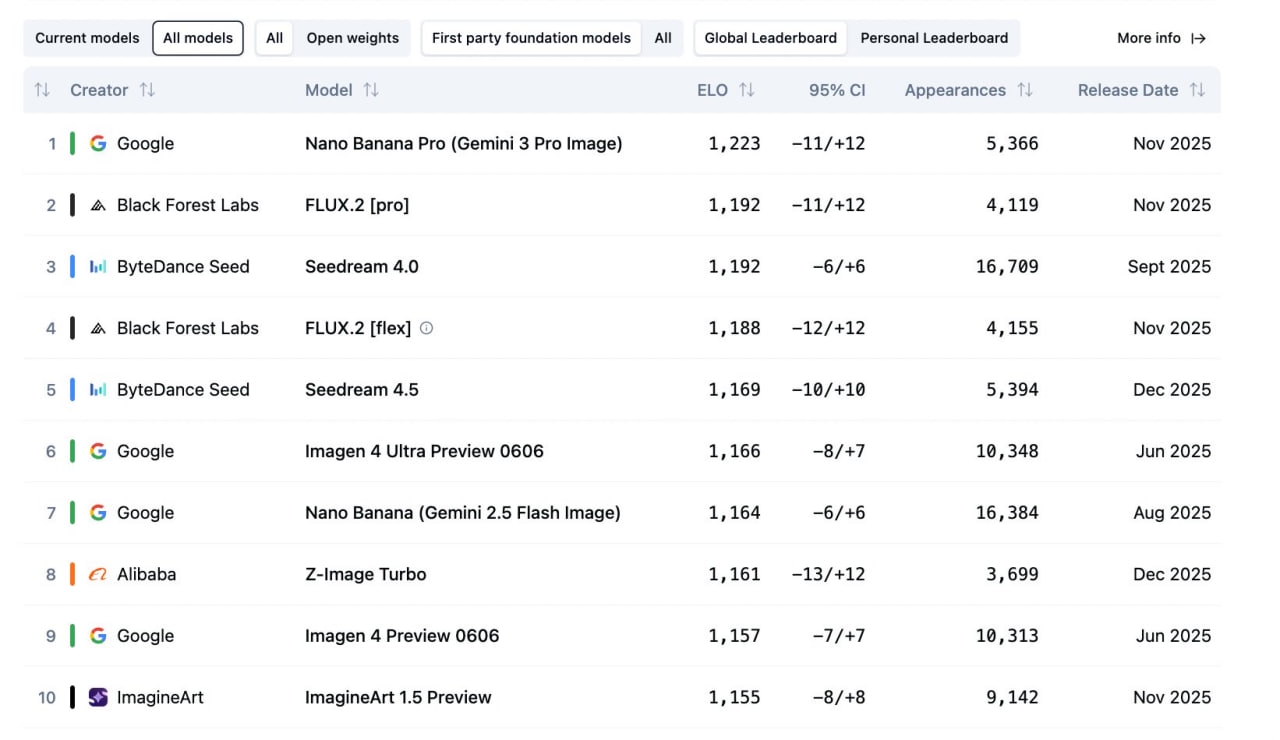
Task: Click the ImagineArt logo icon
Action: click(x=98, y=697)
